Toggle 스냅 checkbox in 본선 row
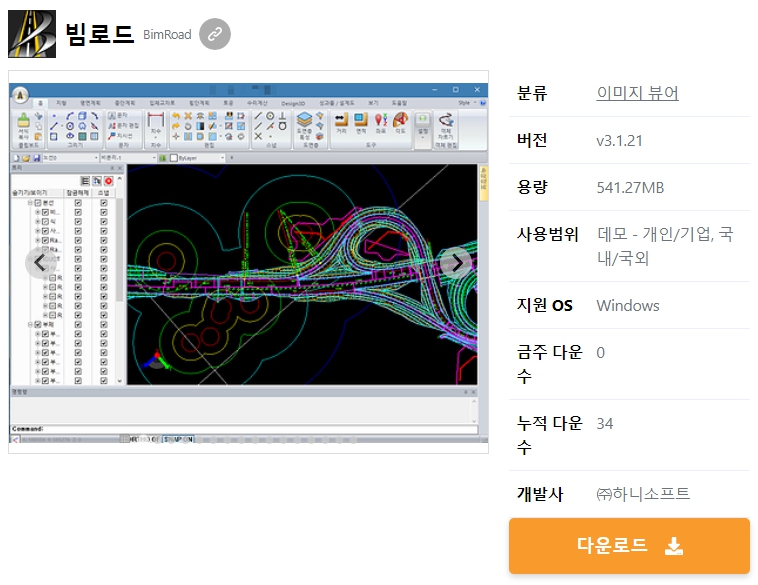758x585 pixels. (x=103, y=203)
